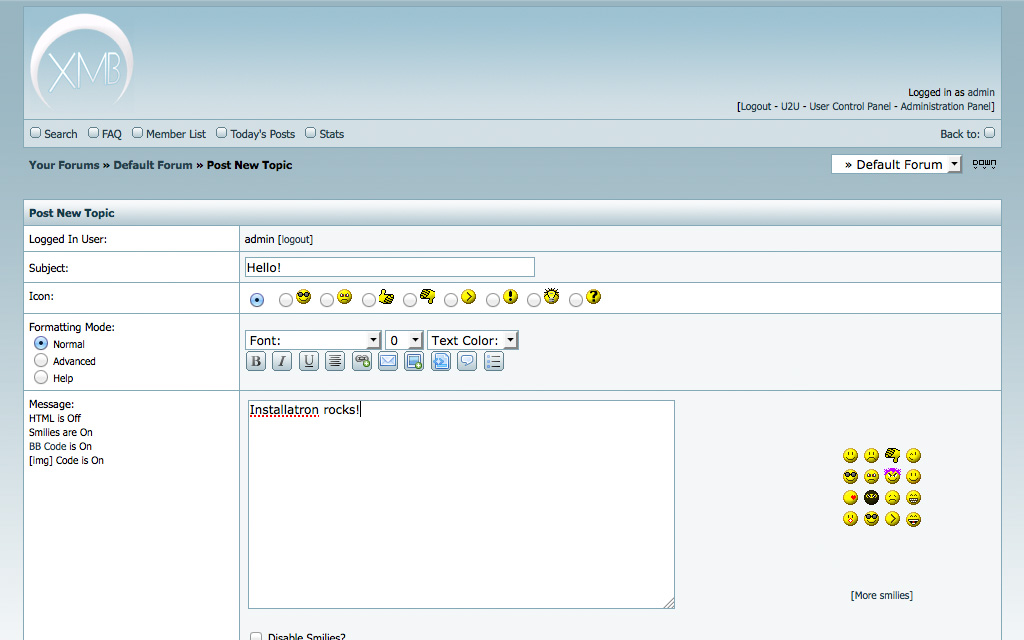Screen dimensions: 1024x640
Task: Check the Disable Smilies option
Action: point(256,635)
